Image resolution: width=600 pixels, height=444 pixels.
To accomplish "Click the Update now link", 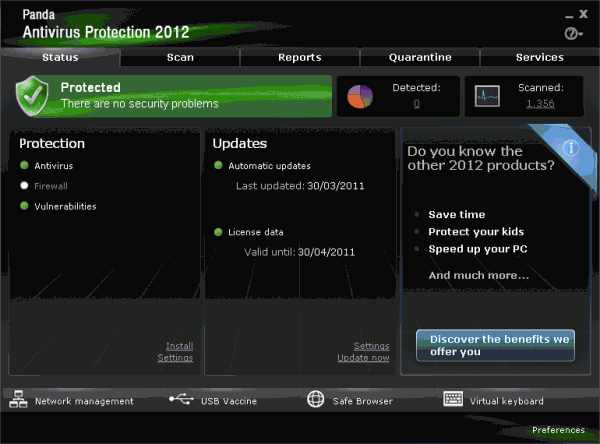I will click(363, 358).
